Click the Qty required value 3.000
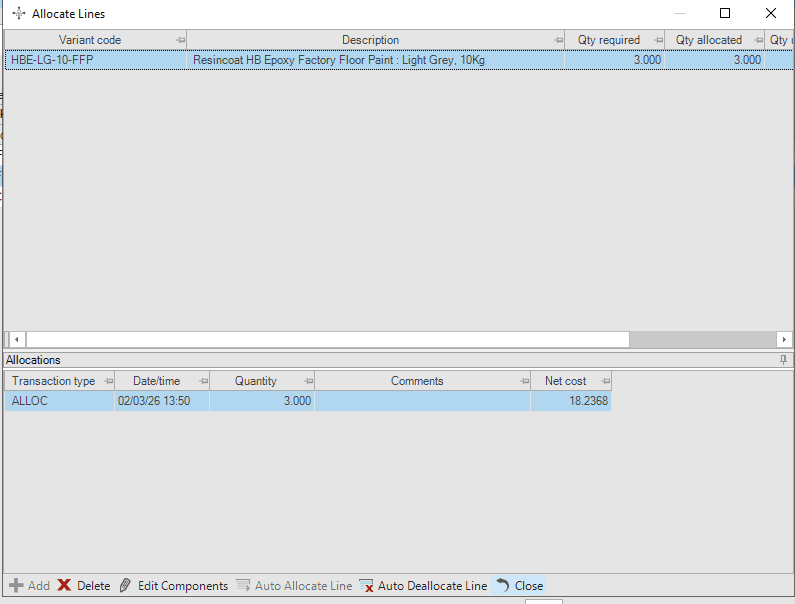Screen dimensions: 795x604 614,60
